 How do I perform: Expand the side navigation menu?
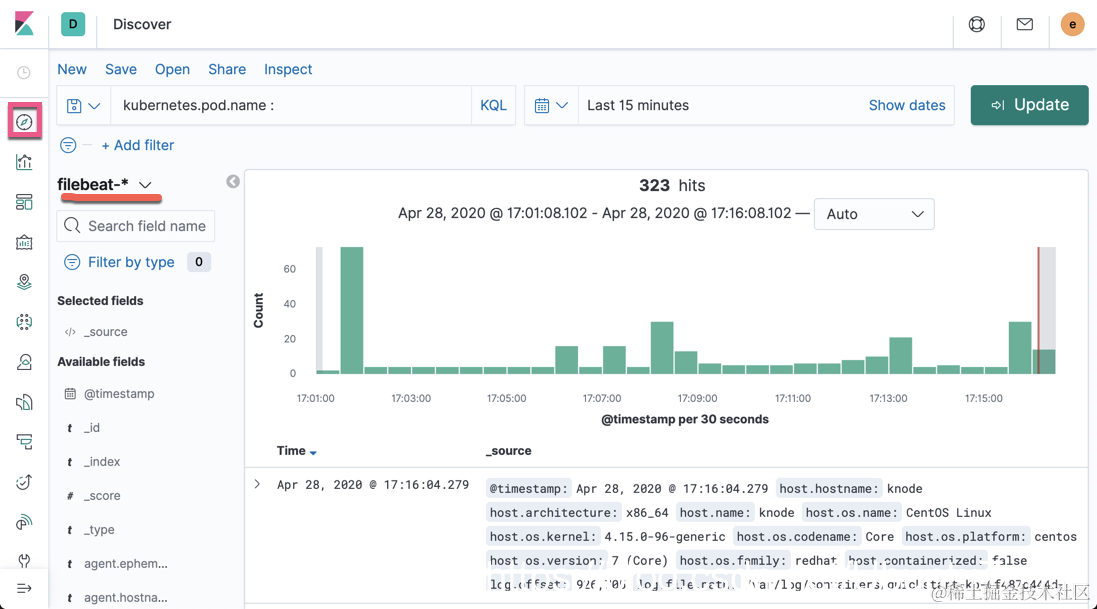pyautogui.click(x=24, y=589)
